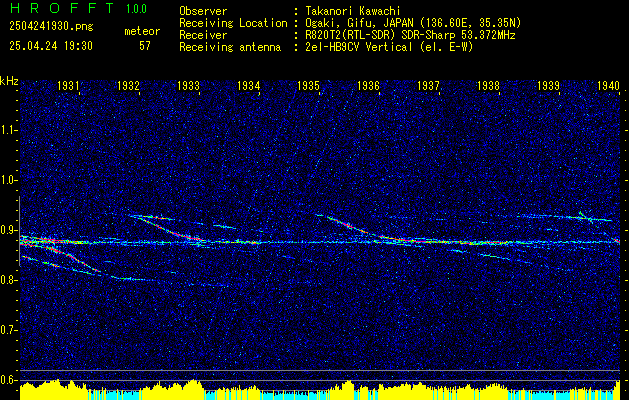Click the 0.6 kHz axis label
629x400 pixels.
coord(7,380)
